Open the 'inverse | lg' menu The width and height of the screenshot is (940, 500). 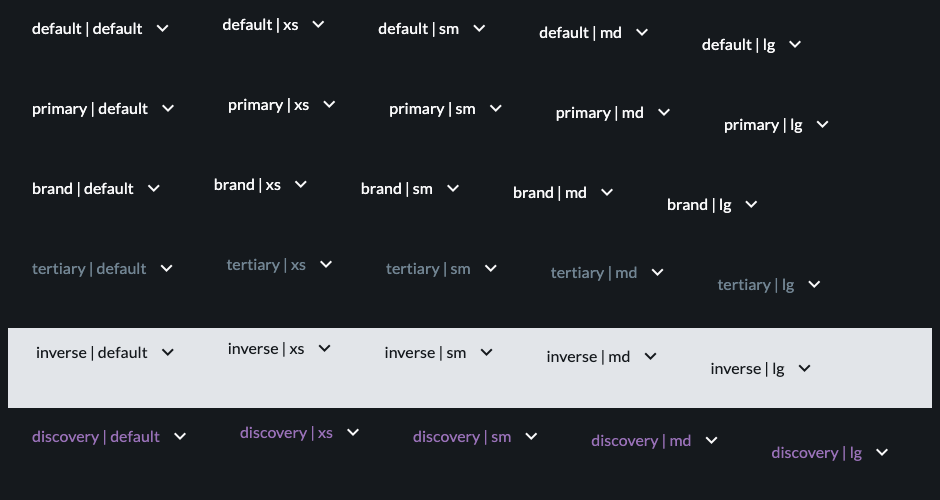click(760, 368)
